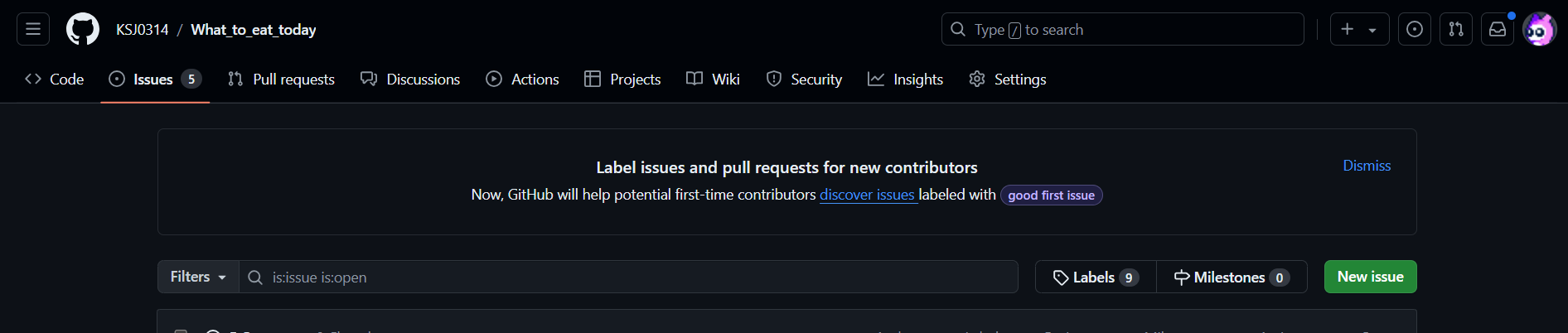Screen dimensions: 1568x333
Task: Open repository Settings tab
Action: (1007, 79)
